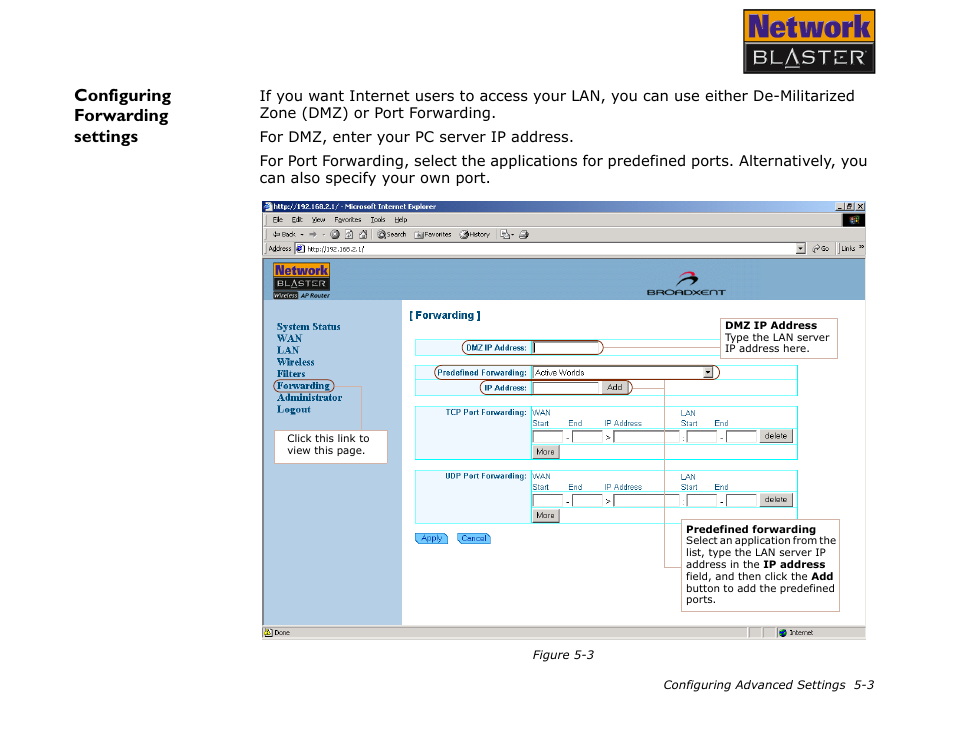This screenshot has height=742, width=954.
Task: Open the address bar dropdown arrow
Action: coord(801,249)
